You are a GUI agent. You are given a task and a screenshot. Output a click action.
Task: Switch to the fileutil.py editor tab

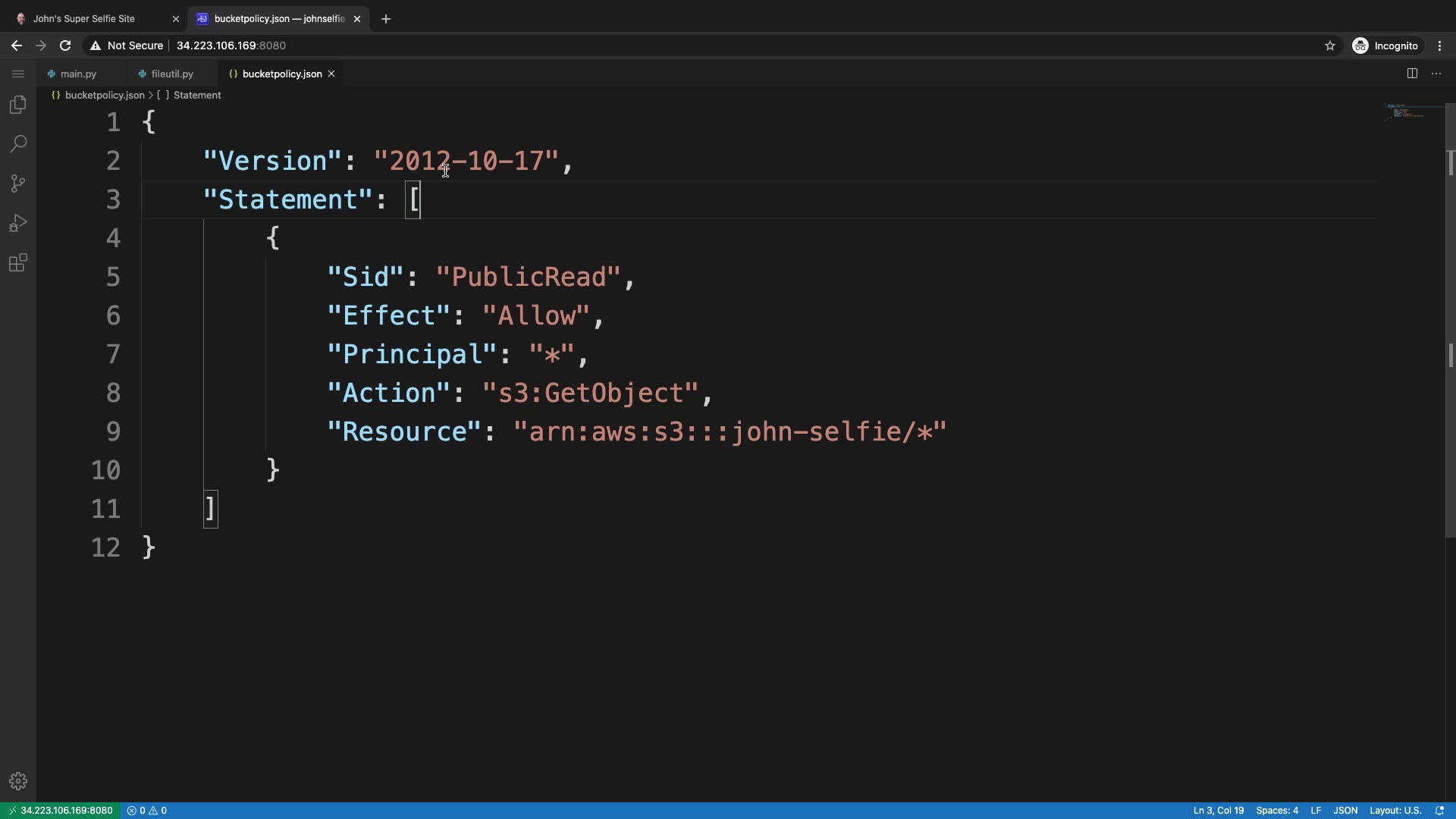point(172,74)
